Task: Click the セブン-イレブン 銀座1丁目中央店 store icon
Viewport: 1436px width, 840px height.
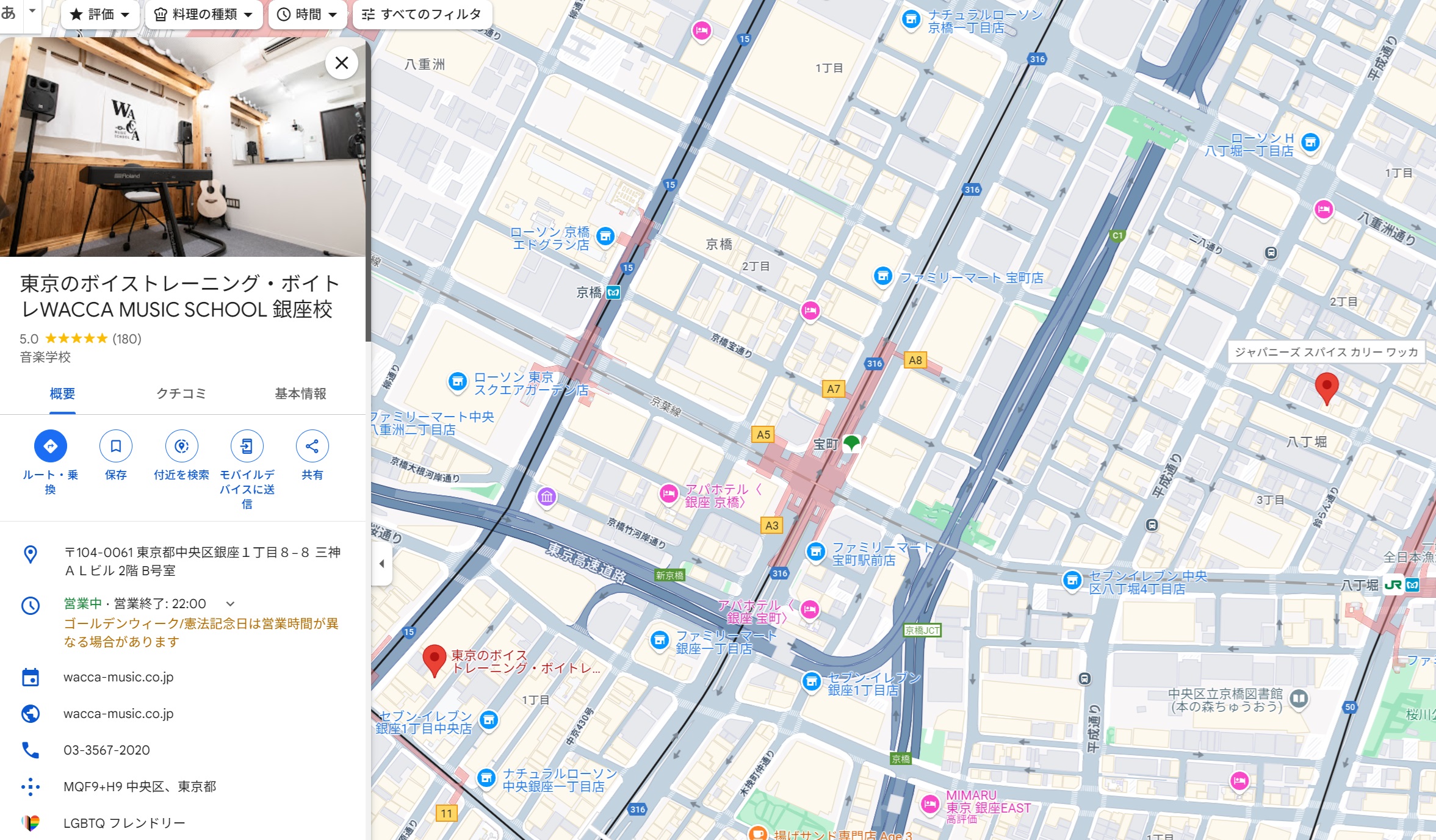Action: tap(488, 720)
